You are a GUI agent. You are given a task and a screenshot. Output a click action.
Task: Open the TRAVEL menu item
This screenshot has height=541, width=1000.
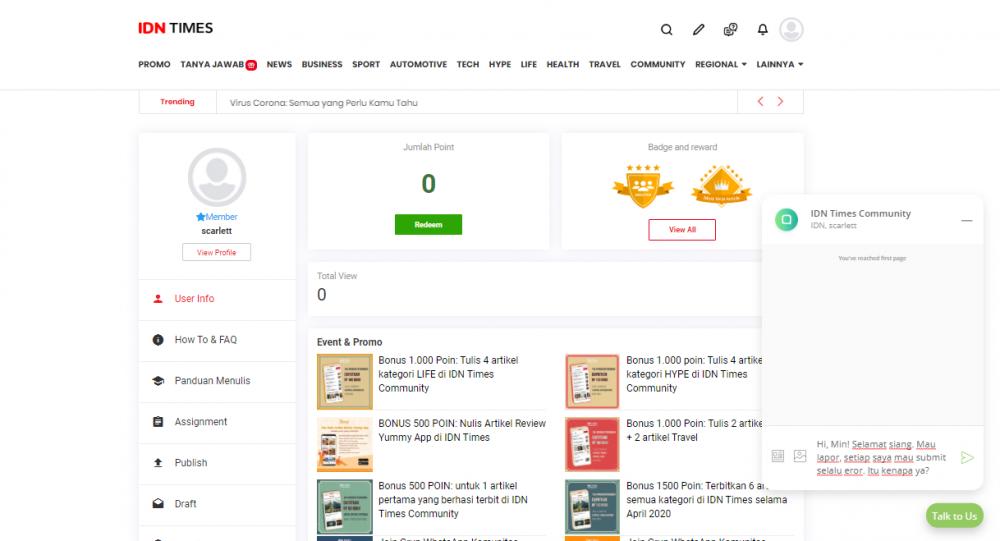(x=605, y=64)
